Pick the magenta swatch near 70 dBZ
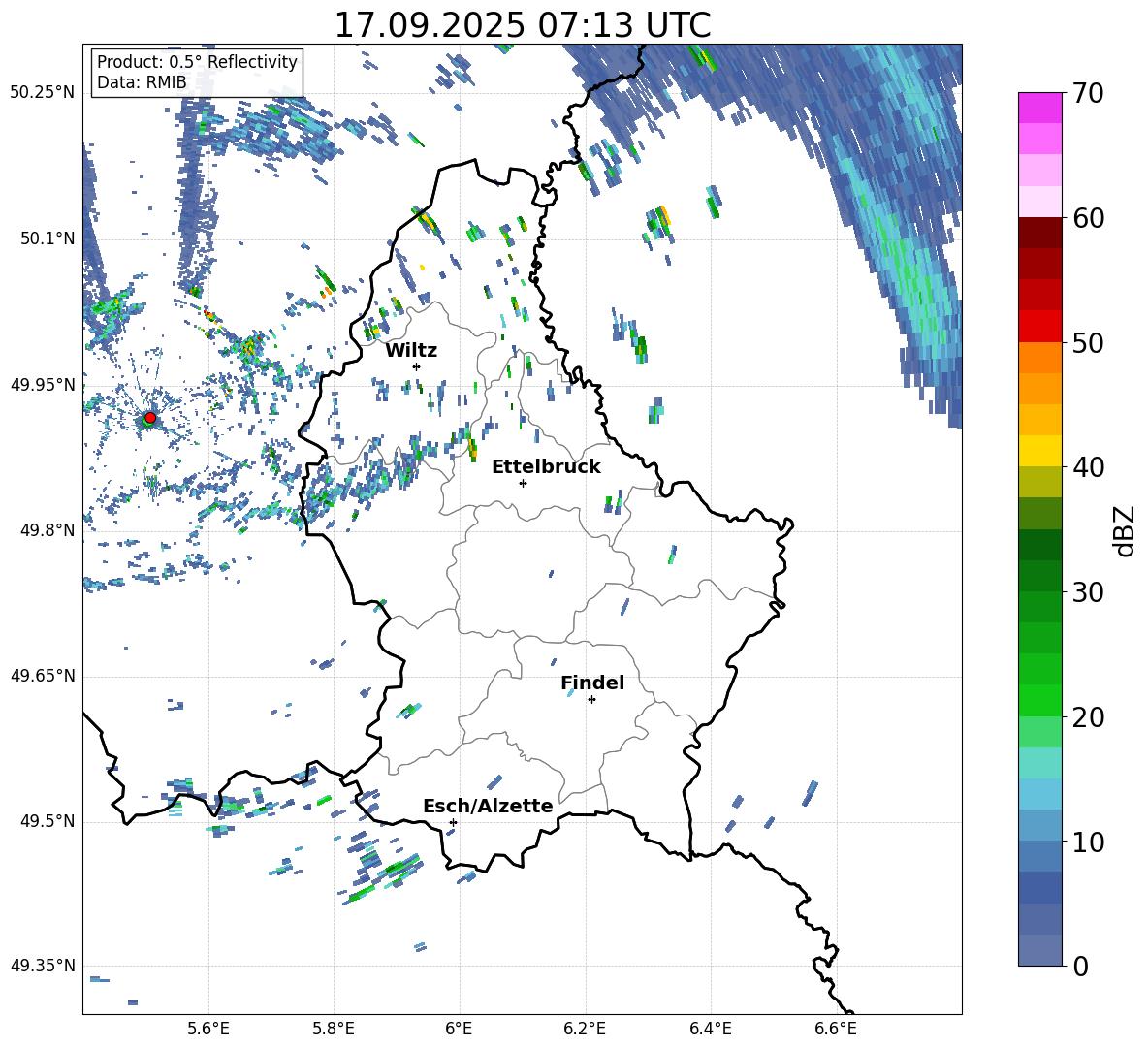1148x1048 pixels. pos(1040,109)
